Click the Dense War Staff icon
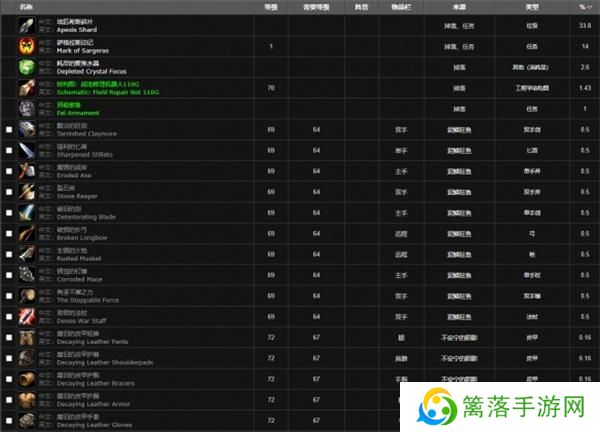 (27, 316)
